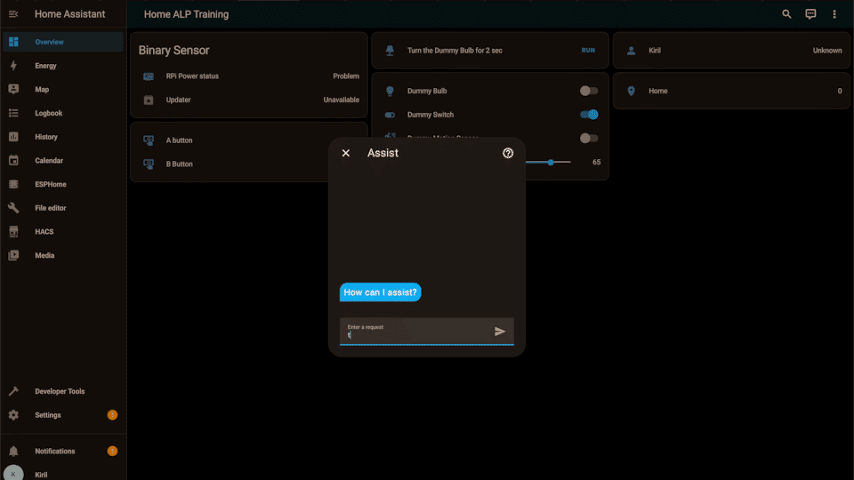Open Assist help with the question mark icon

[x=508, y=153]
